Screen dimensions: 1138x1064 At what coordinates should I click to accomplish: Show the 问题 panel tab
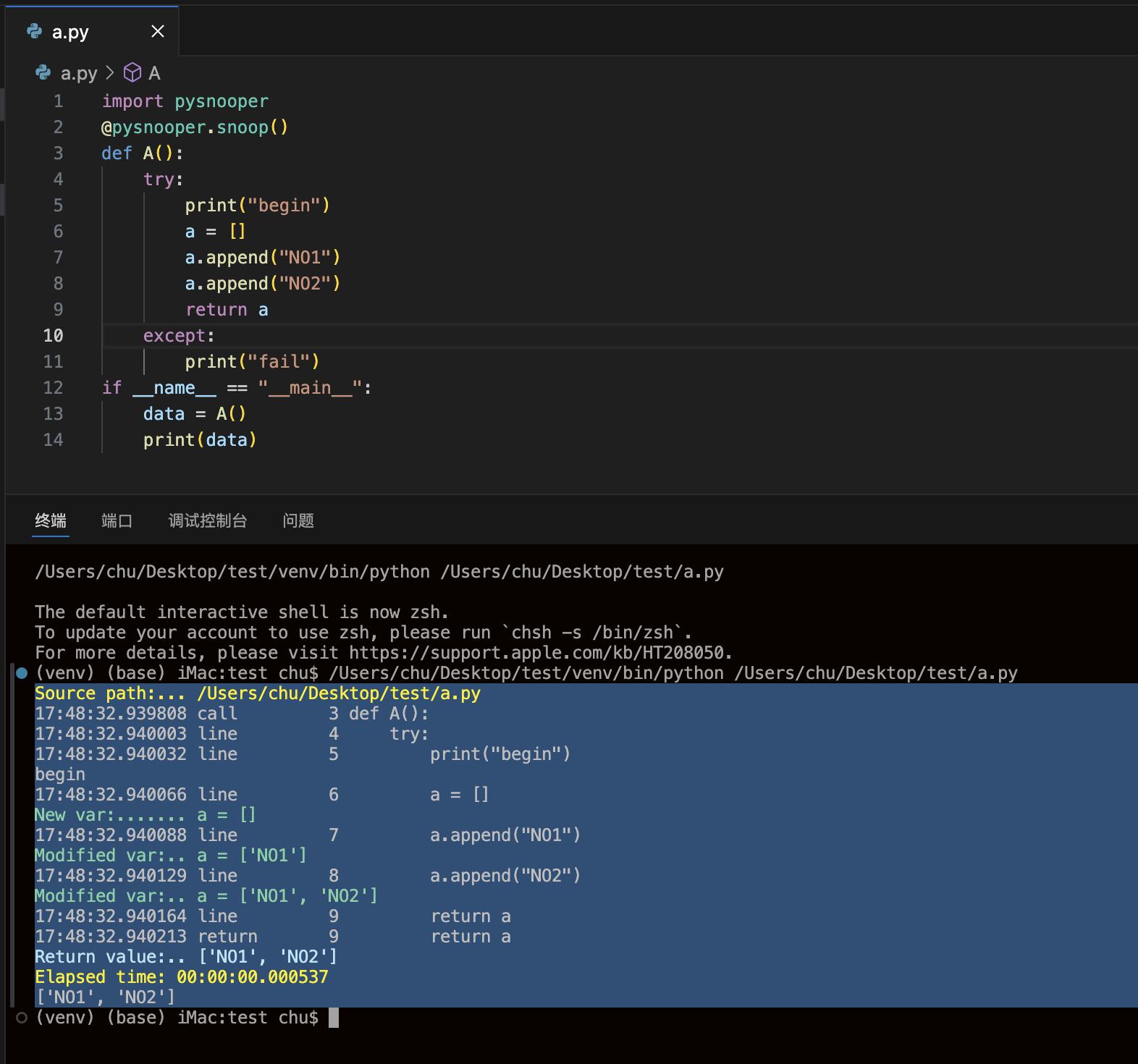coord(298,520)
